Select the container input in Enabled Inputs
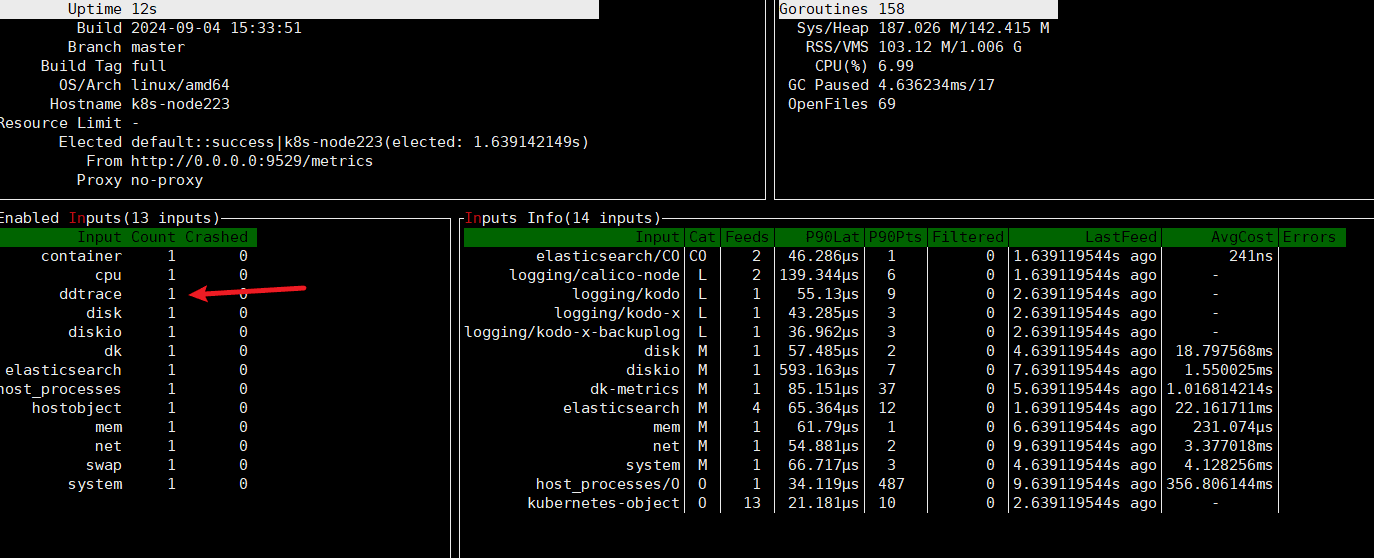The width and height of the screenshot is (1374, 558). coord(81,256)
